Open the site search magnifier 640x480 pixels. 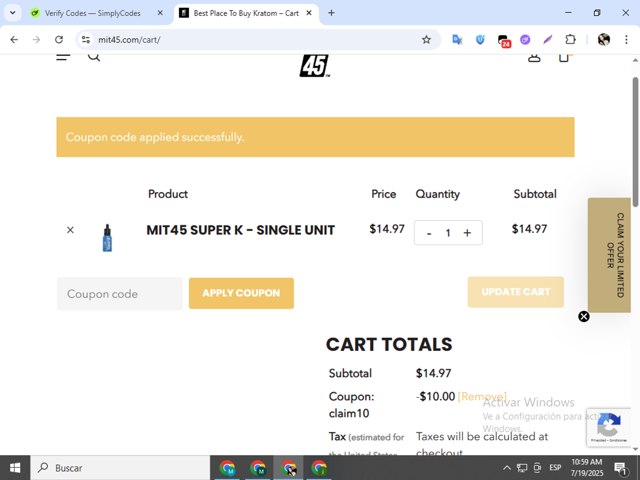94,57
